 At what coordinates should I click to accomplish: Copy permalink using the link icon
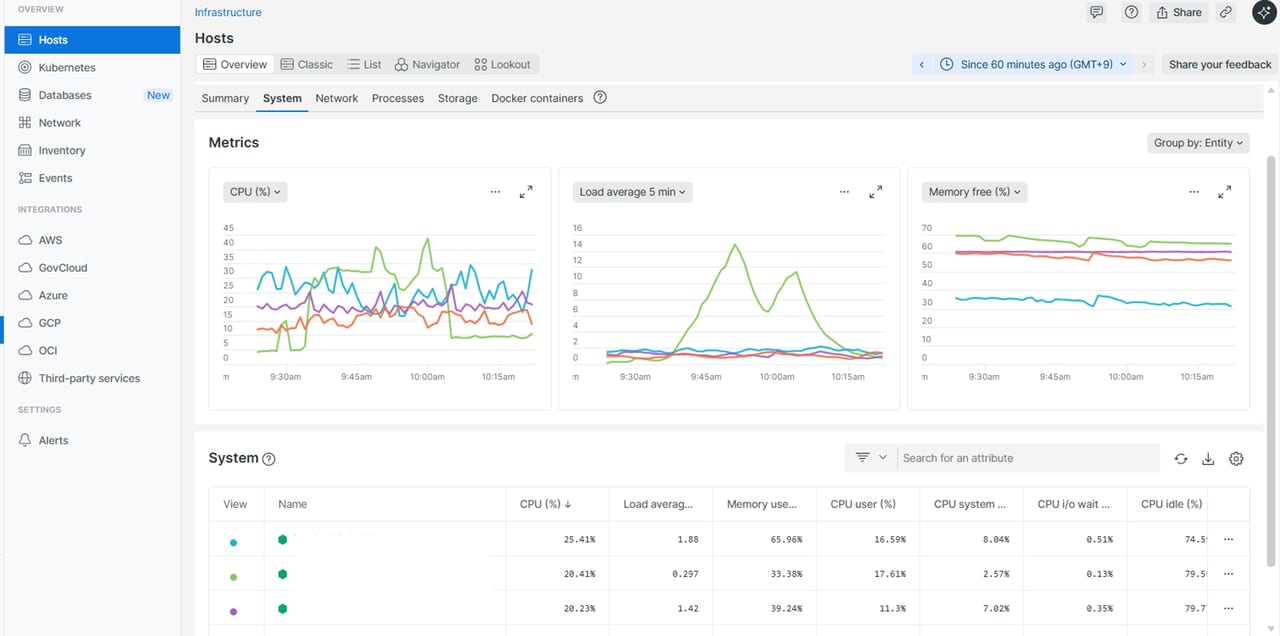coord(1226,12)
